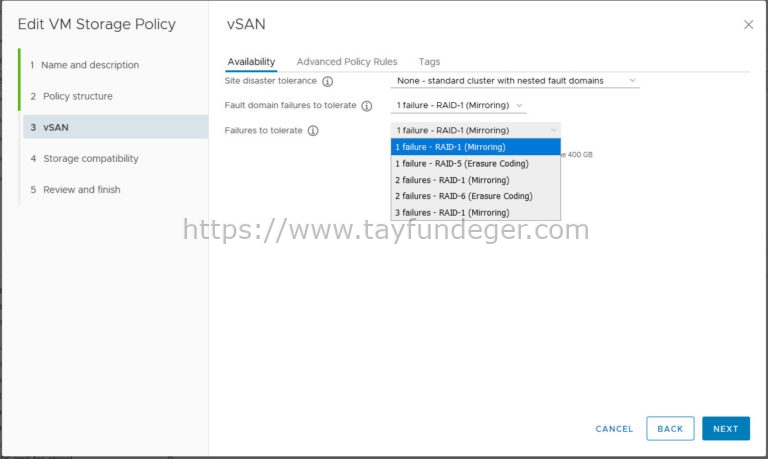Select 1 failure - RAID-1 (Mirroring) option
The height and width of the screenshot is (459, 768).
[475, 147]
